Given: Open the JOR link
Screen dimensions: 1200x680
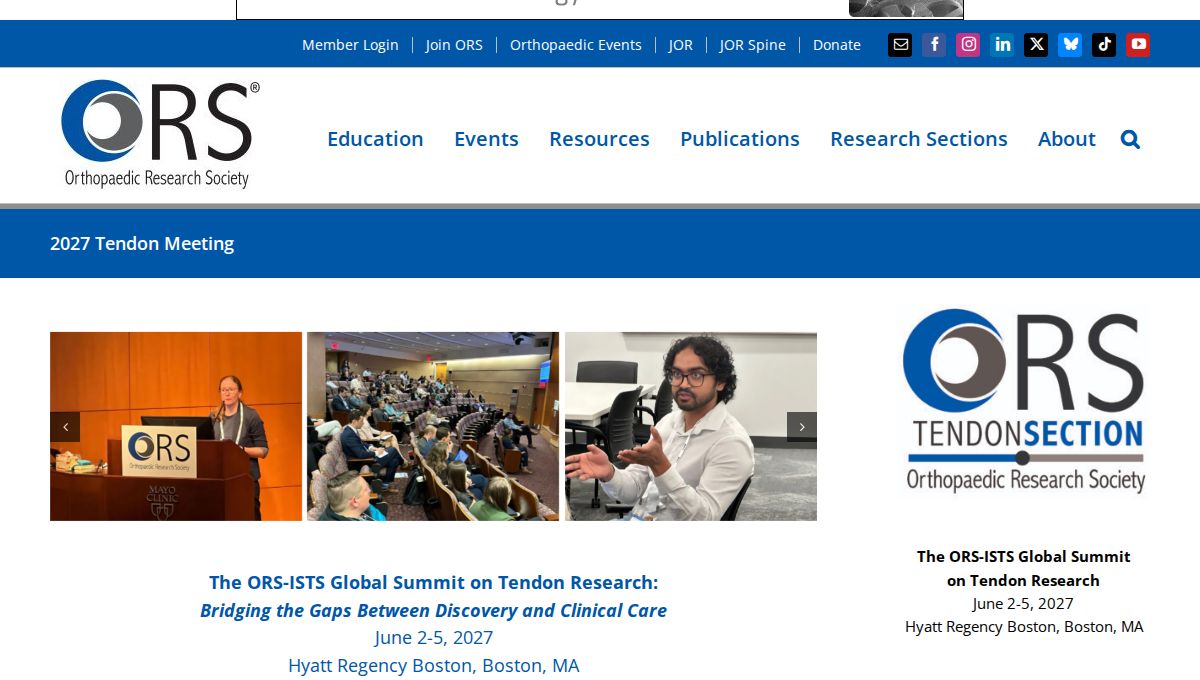Looking at the screenshot, I should click(681, 45).
